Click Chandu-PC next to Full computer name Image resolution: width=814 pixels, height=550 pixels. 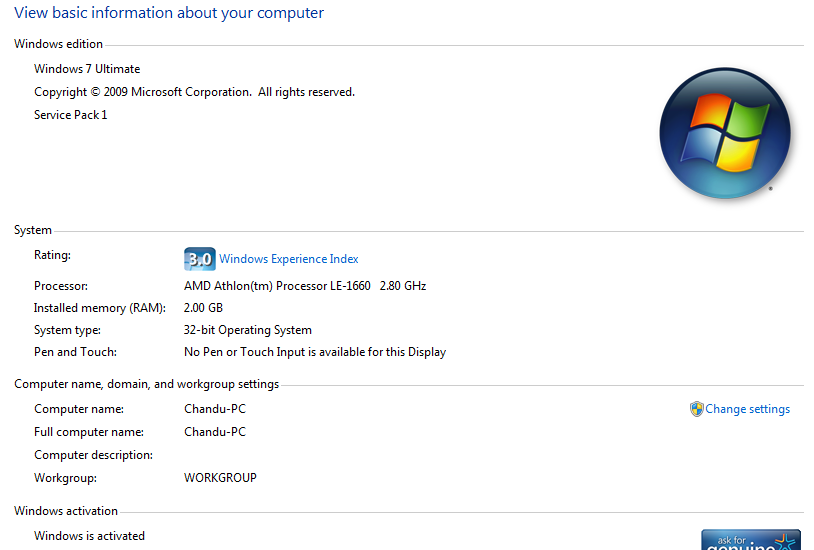(x=215, y=432)
